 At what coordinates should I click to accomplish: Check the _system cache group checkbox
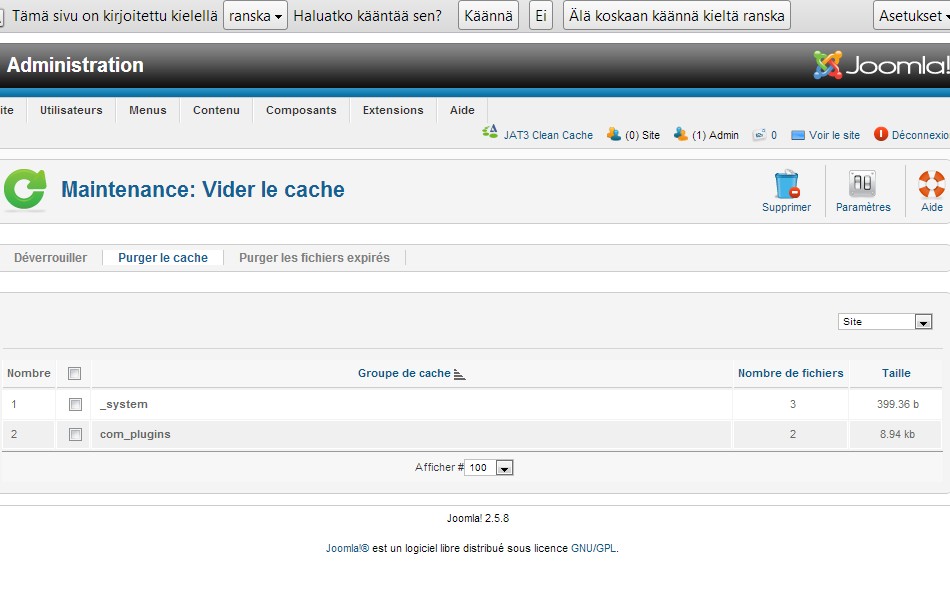pos(75,405)
